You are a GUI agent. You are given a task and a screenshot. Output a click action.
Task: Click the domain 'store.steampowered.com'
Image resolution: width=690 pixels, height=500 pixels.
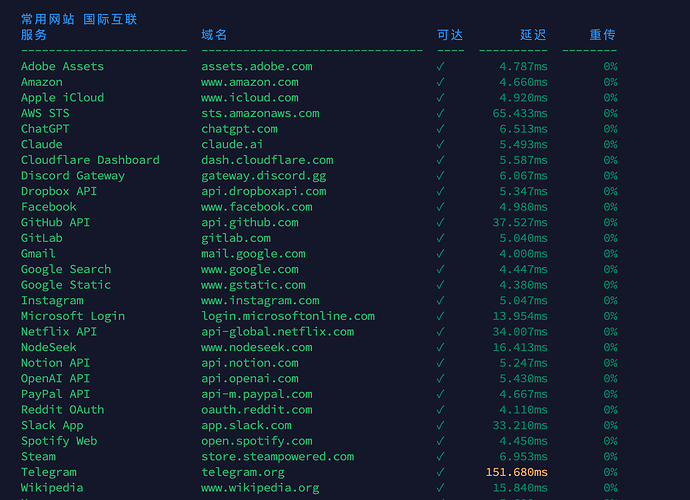pyautogui.click(x=278, y=457)
